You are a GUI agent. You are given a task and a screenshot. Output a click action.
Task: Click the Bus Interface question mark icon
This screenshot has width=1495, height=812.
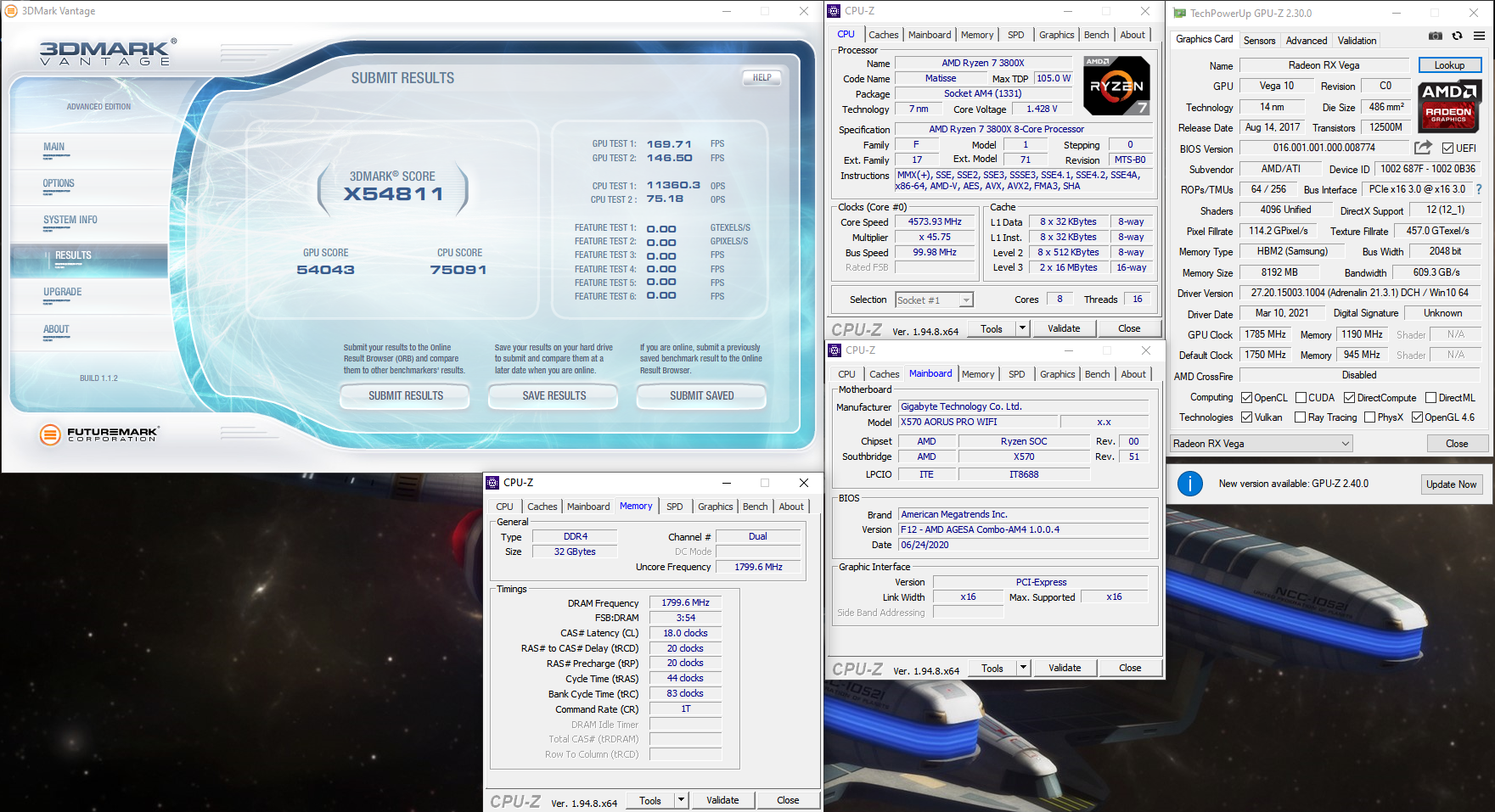coord(1479,189)
